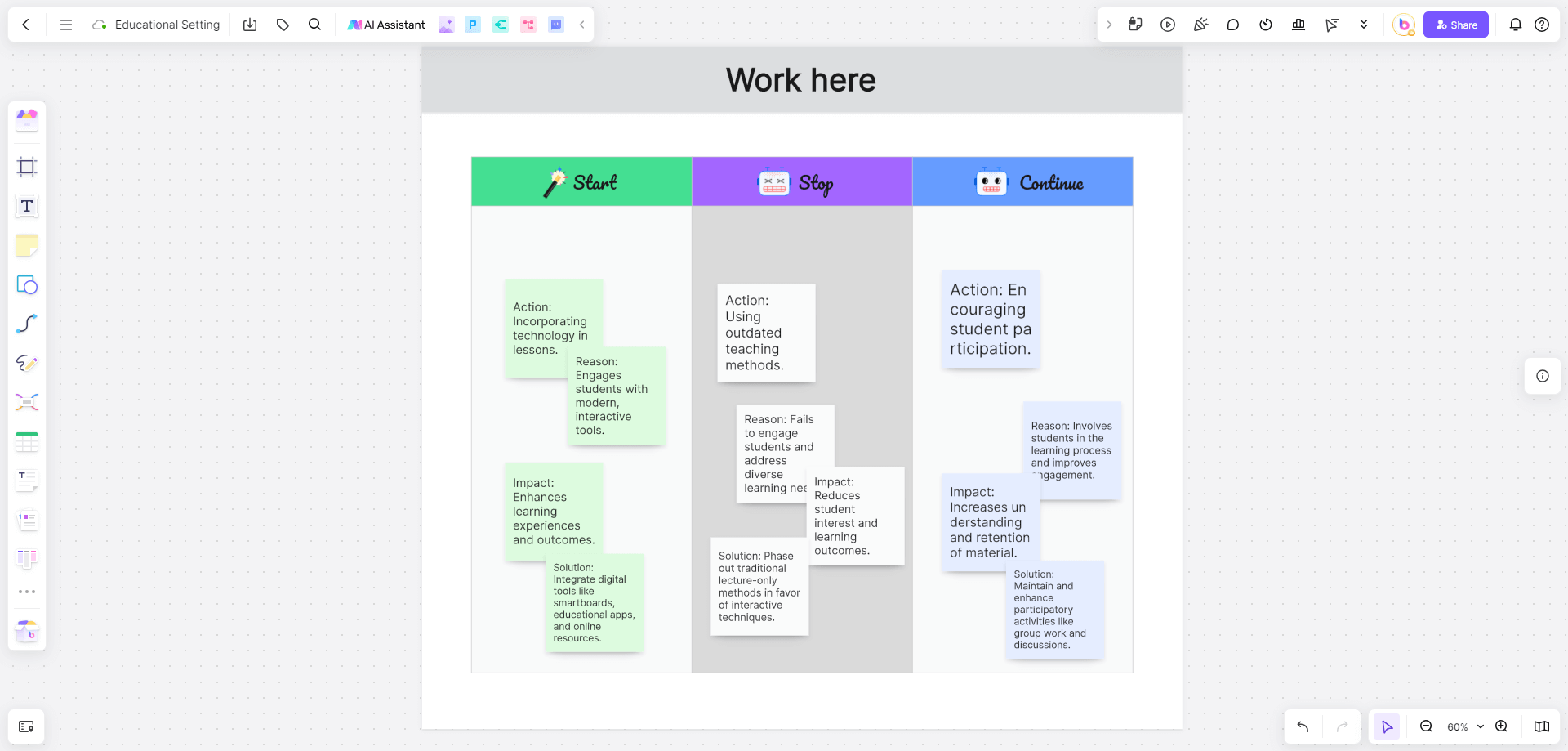Screen dimensions: 1568x751
Task: Click the pink flowchart AI icon
Action: click(528, 25)
